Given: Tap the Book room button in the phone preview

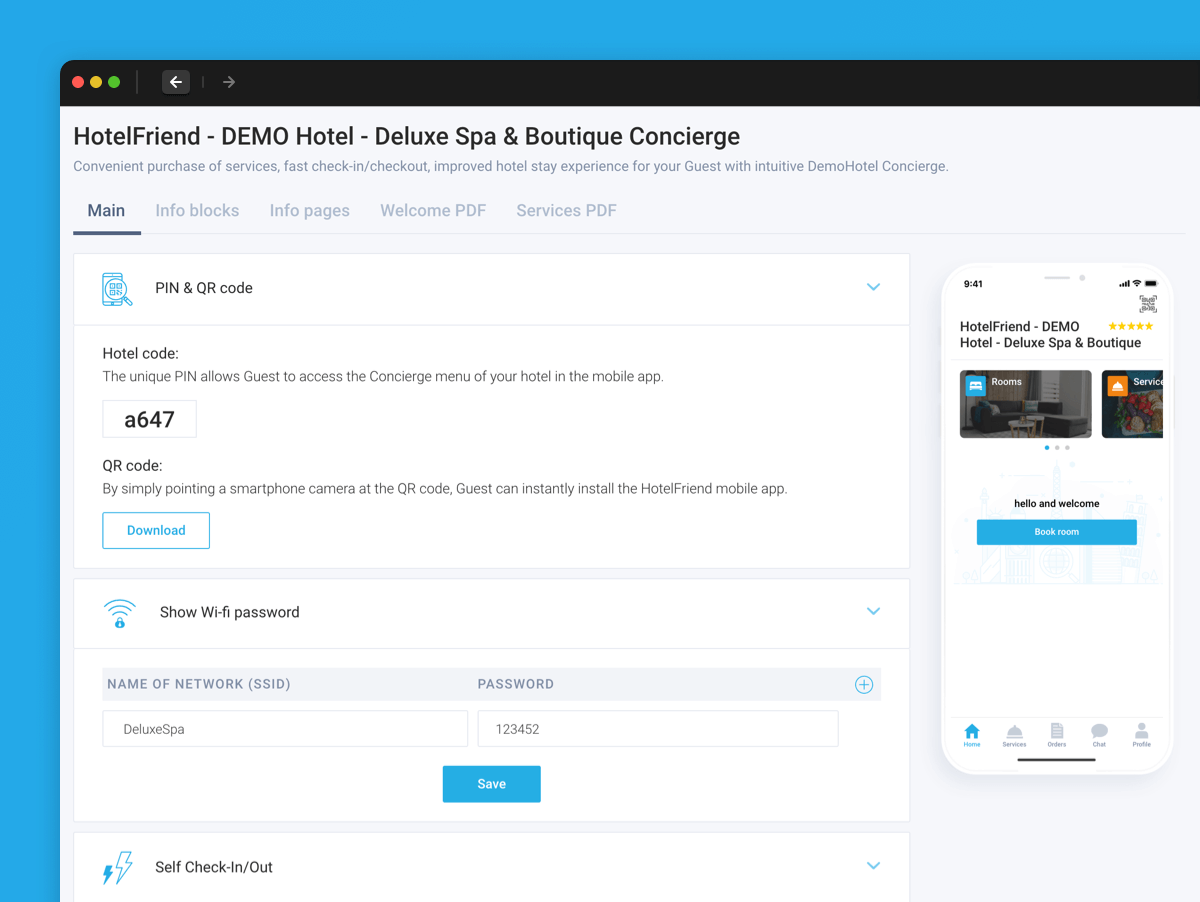Looking at the screenshot, I should click(x=1057, y=532).
